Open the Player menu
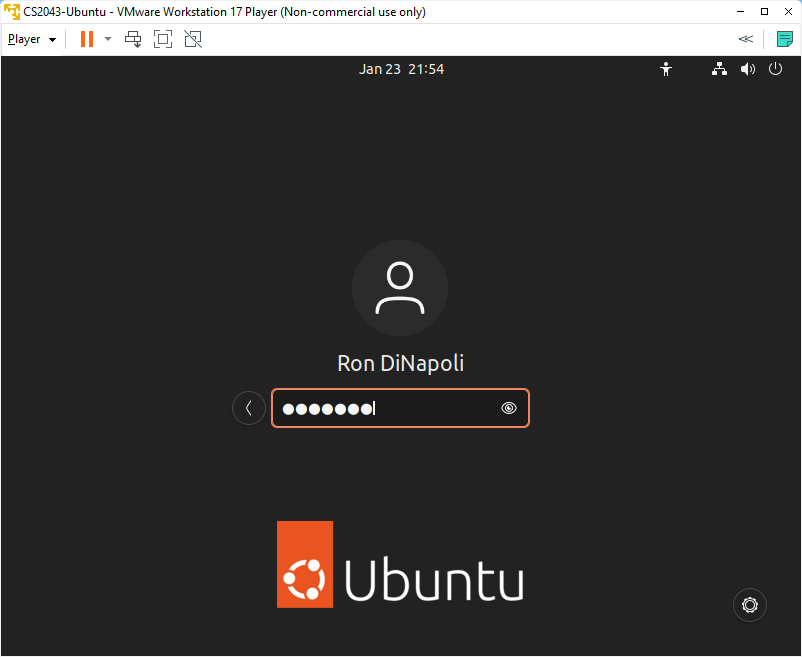Image resolution: width=802 pixels, height=657 pixels. [x=31, y=39]
